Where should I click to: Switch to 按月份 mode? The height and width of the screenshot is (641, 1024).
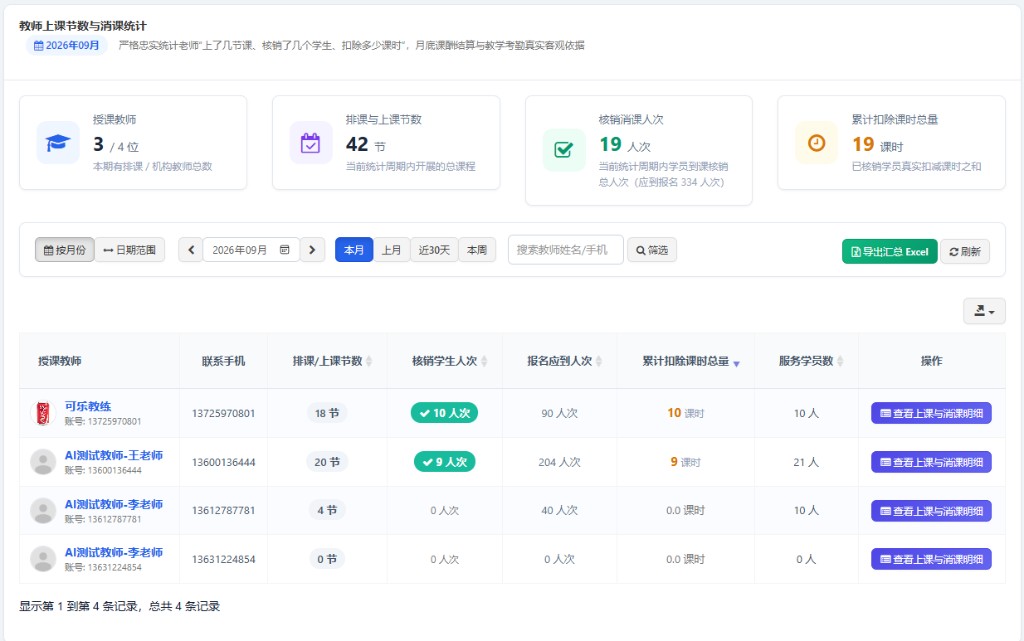pyautogui.click(x=65, y=250)
